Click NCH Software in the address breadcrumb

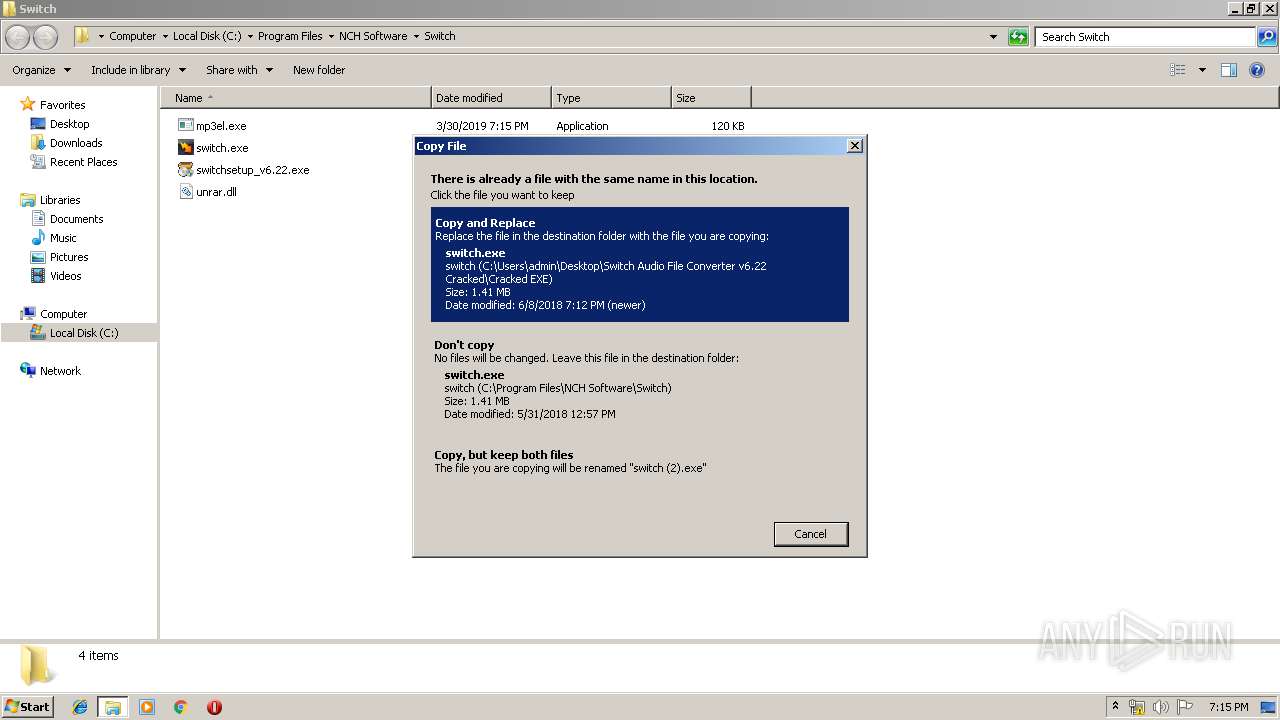pos(373,36)
